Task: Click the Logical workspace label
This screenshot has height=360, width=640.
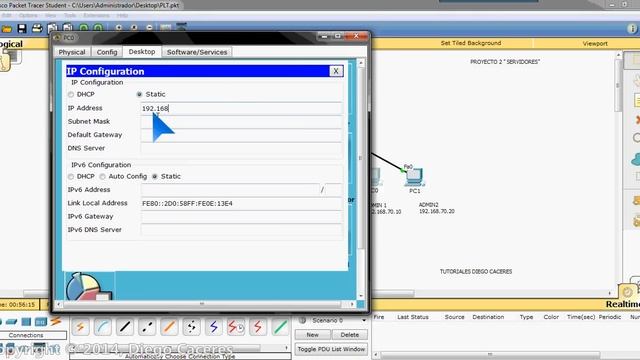Action: pos(11,44)
